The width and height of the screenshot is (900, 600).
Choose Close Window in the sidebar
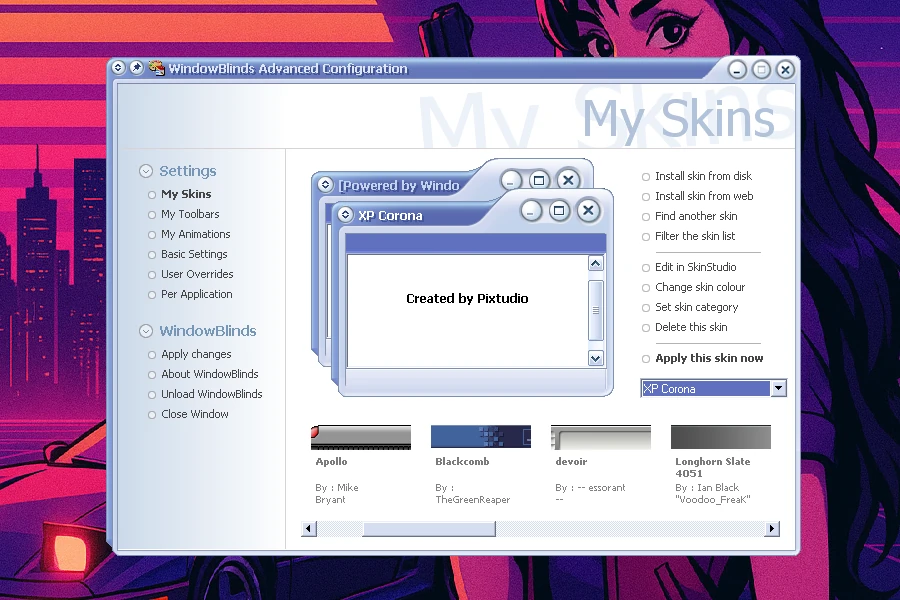tap(195, 415)
